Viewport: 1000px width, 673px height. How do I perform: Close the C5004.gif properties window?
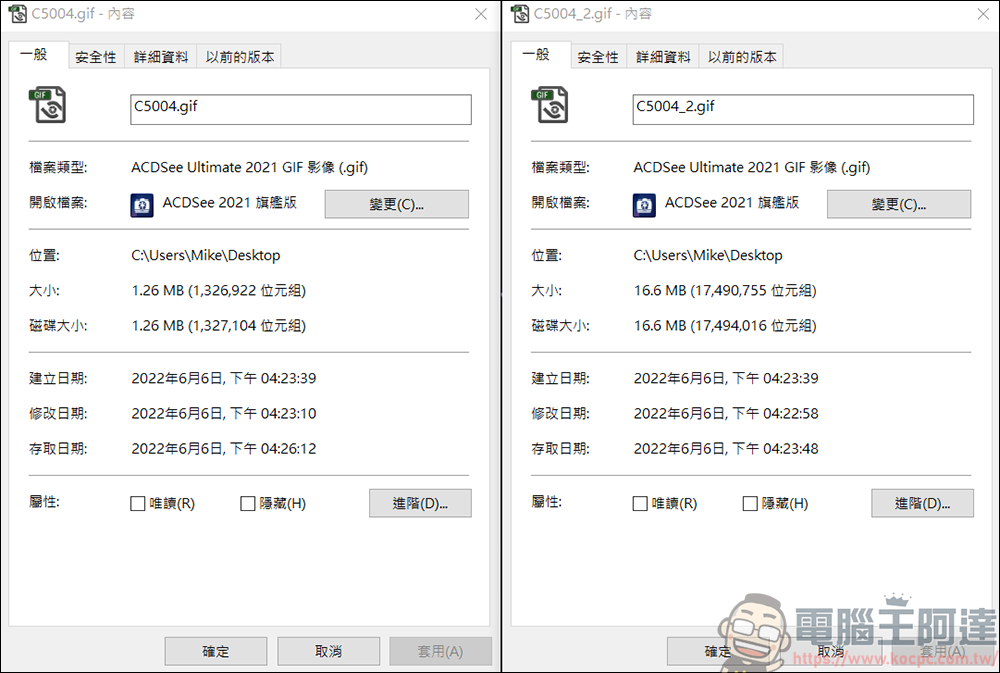pos(481,14)
